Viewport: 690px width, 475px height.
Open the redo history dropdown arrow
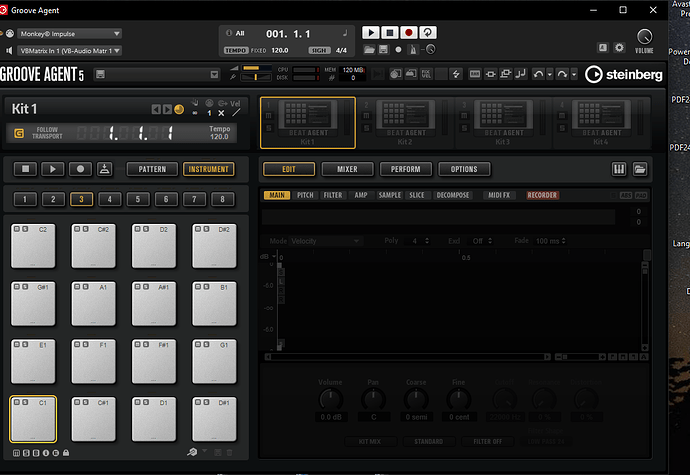pyautogui.click(x=574, y=74)
